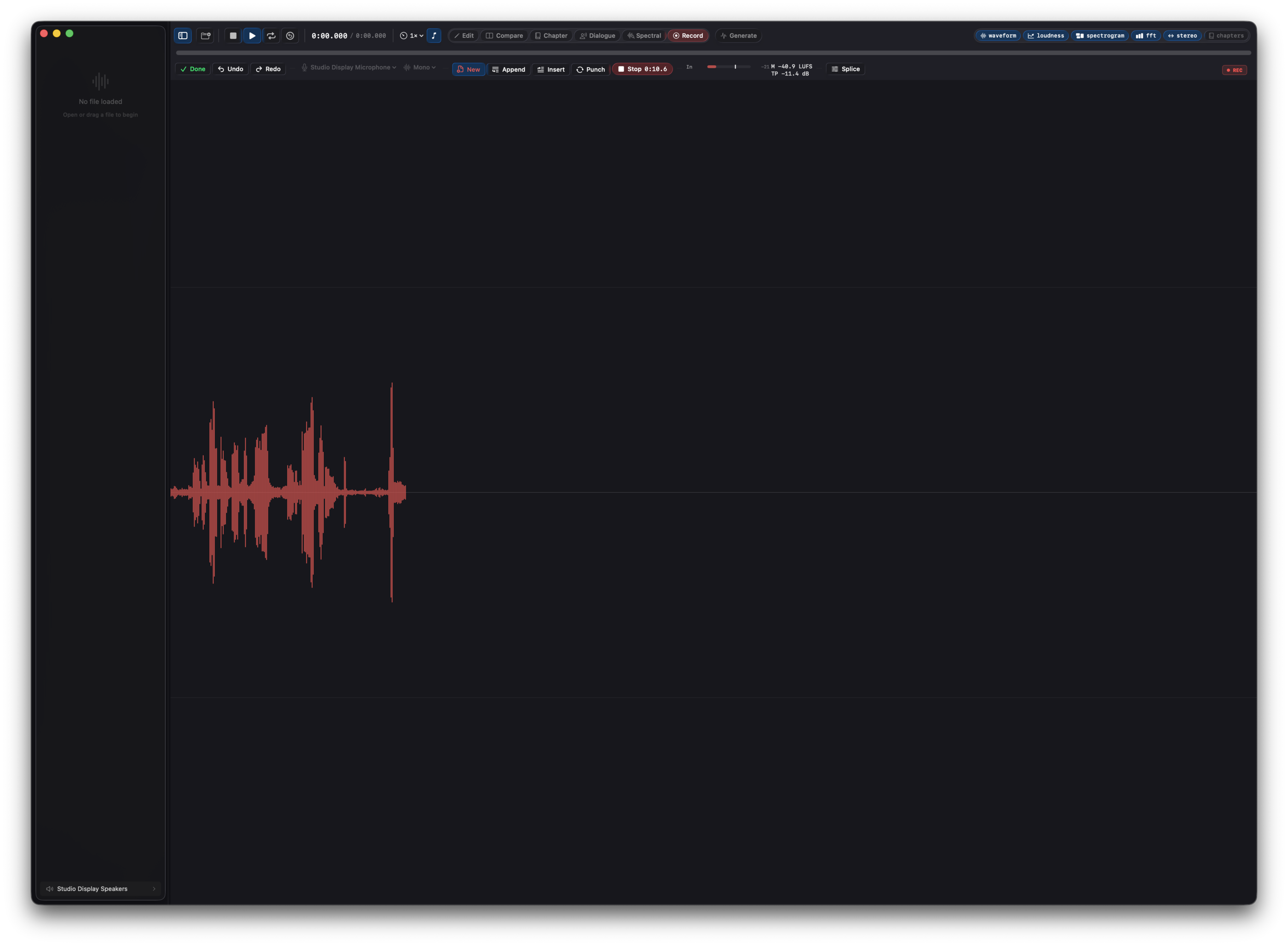The image size is (1288, 946).
Task: Toggle the chapters view
Action: 1226,35
